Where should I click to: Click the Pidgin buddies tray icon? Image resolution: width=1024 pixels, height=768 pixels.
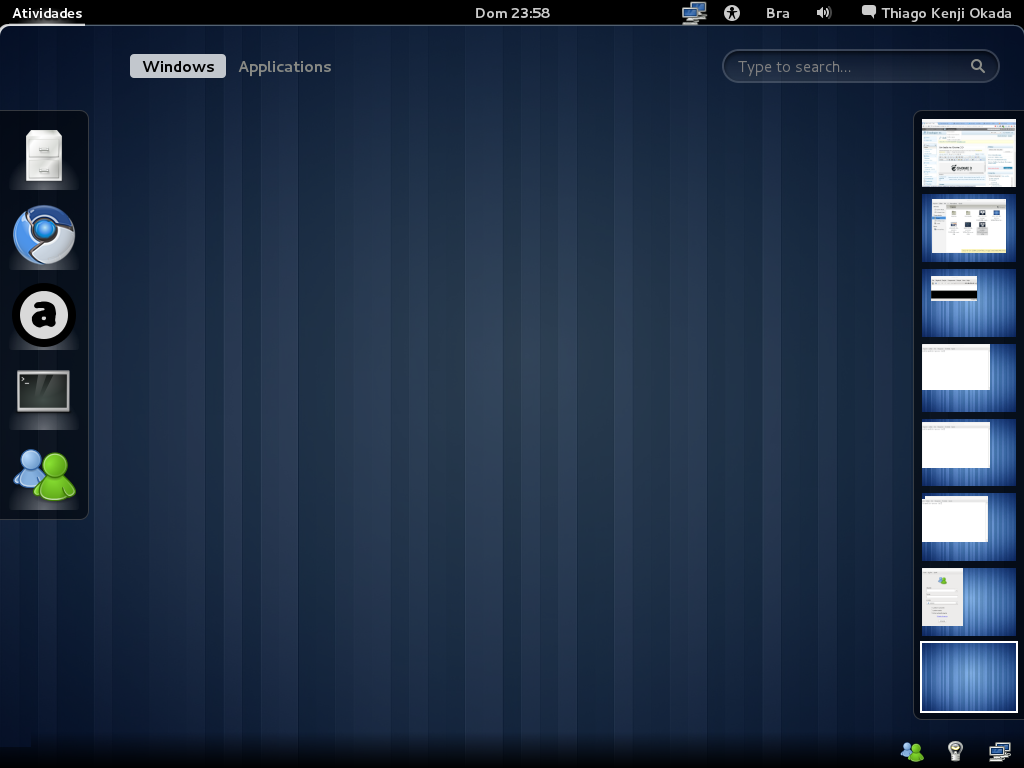point(912,751)
